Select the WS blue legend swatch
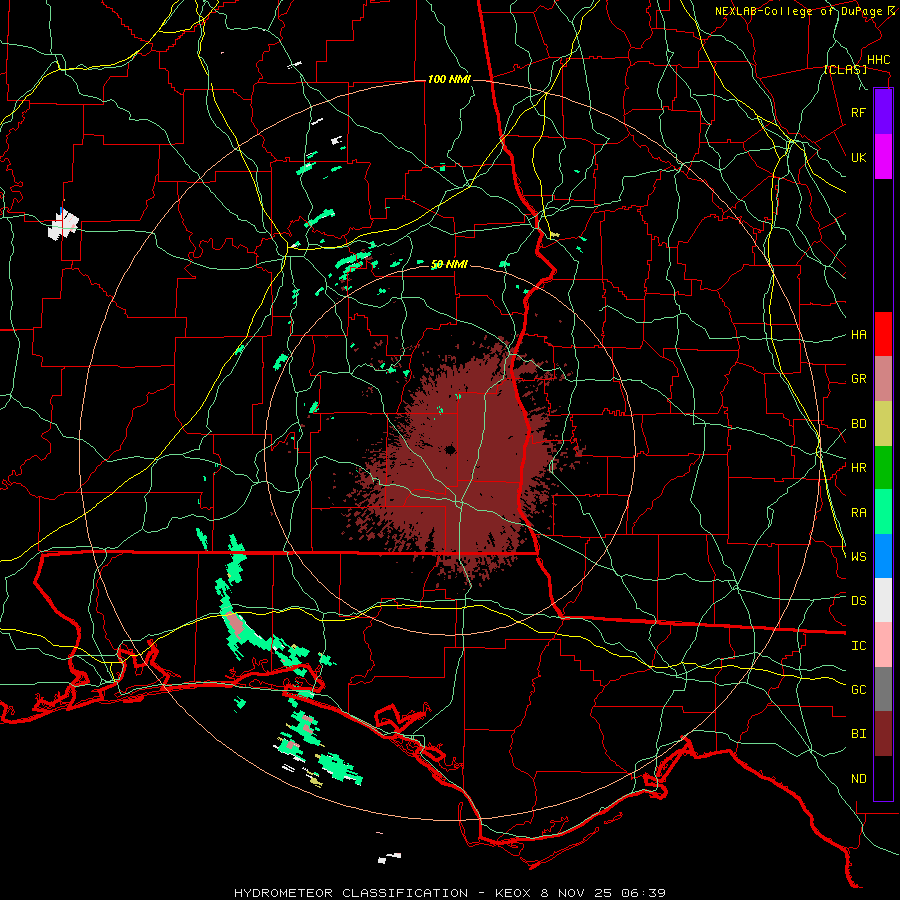The image size is (900, 900). pos(883,556)
